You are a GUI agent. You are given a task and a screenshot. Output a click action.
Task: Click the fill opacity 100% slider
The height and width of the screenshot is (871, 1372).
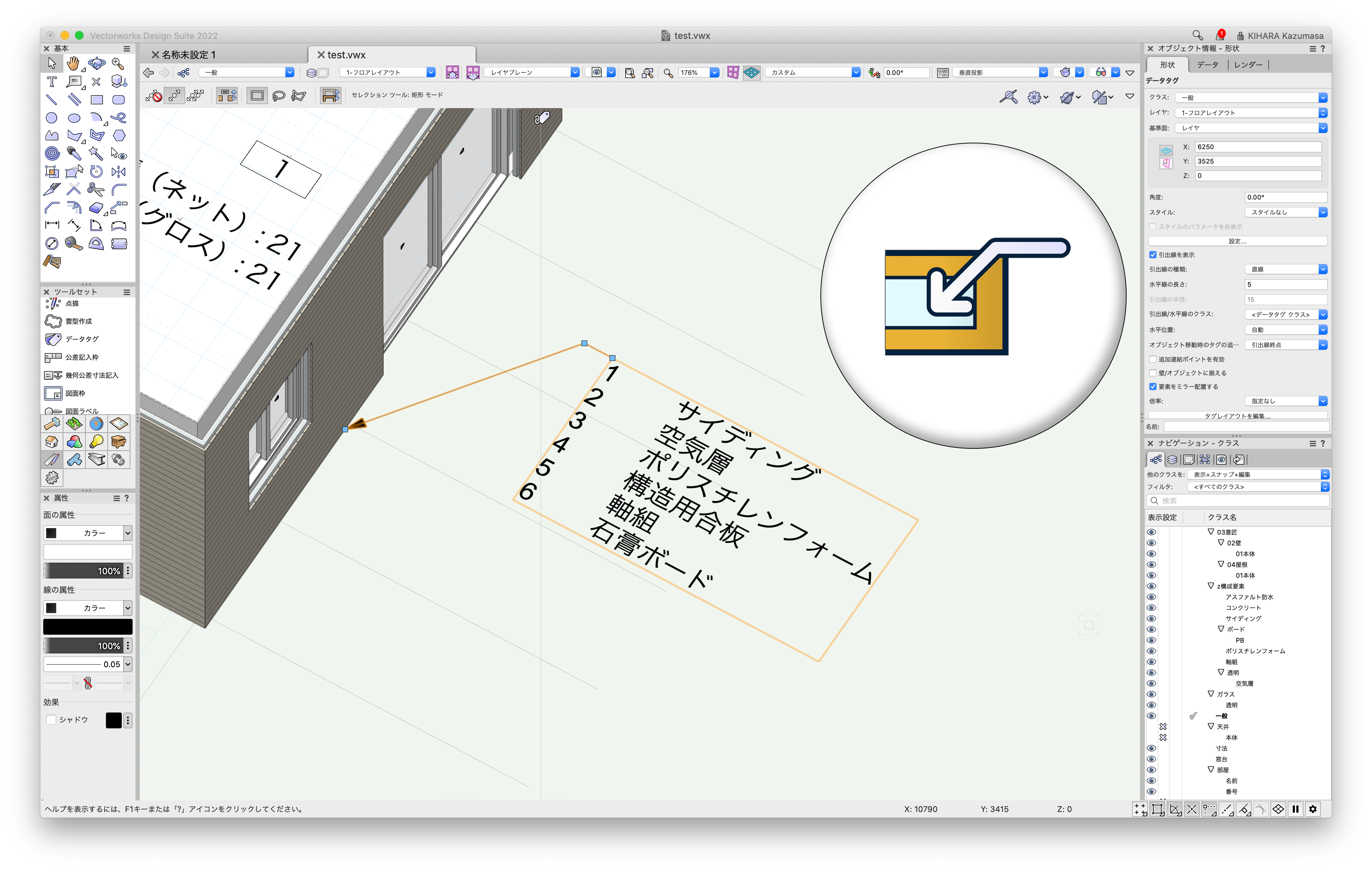point(84,571)
